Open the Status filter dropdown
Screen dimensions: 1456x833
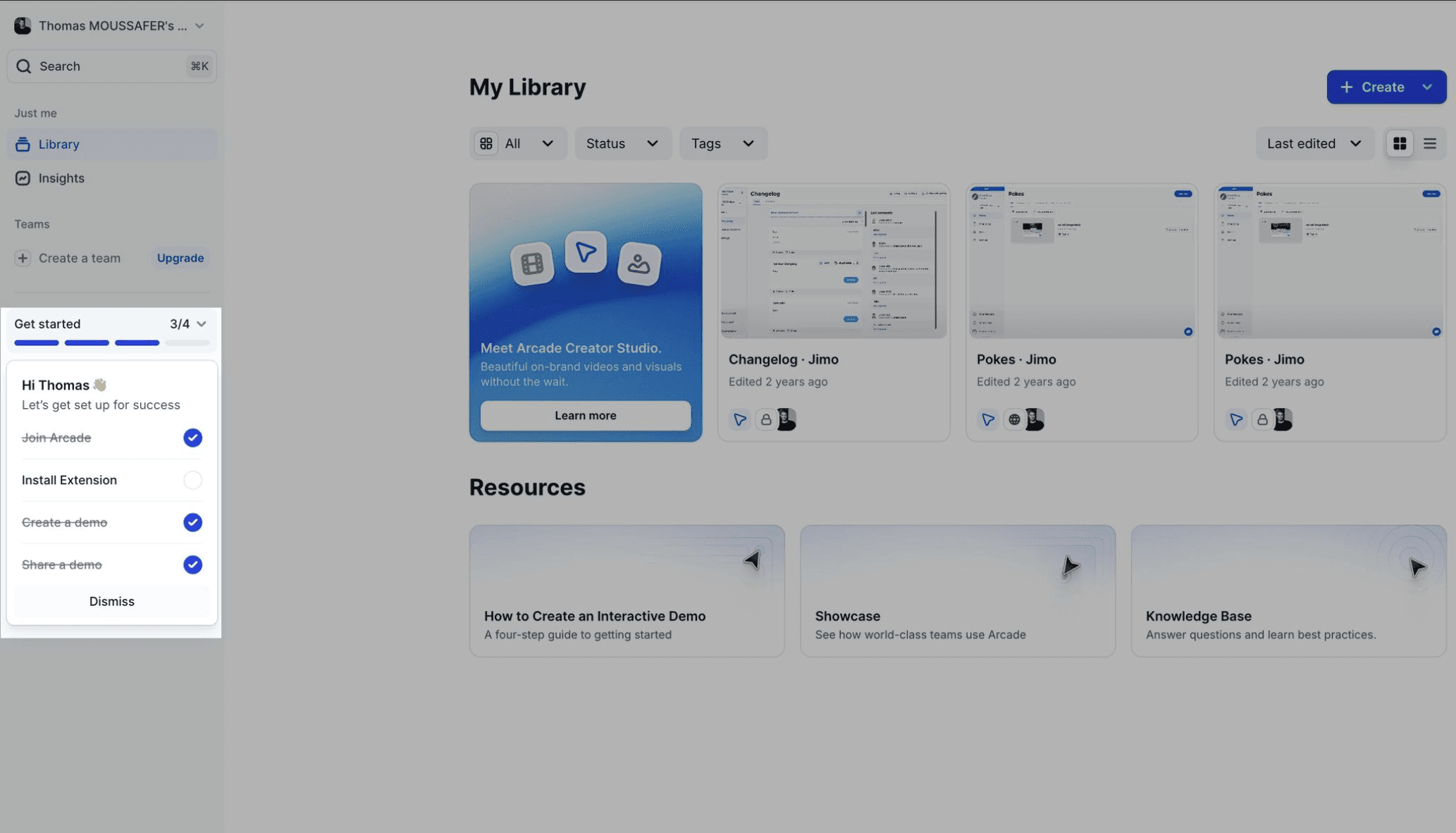pyautogui.click(x=623, y=144)
